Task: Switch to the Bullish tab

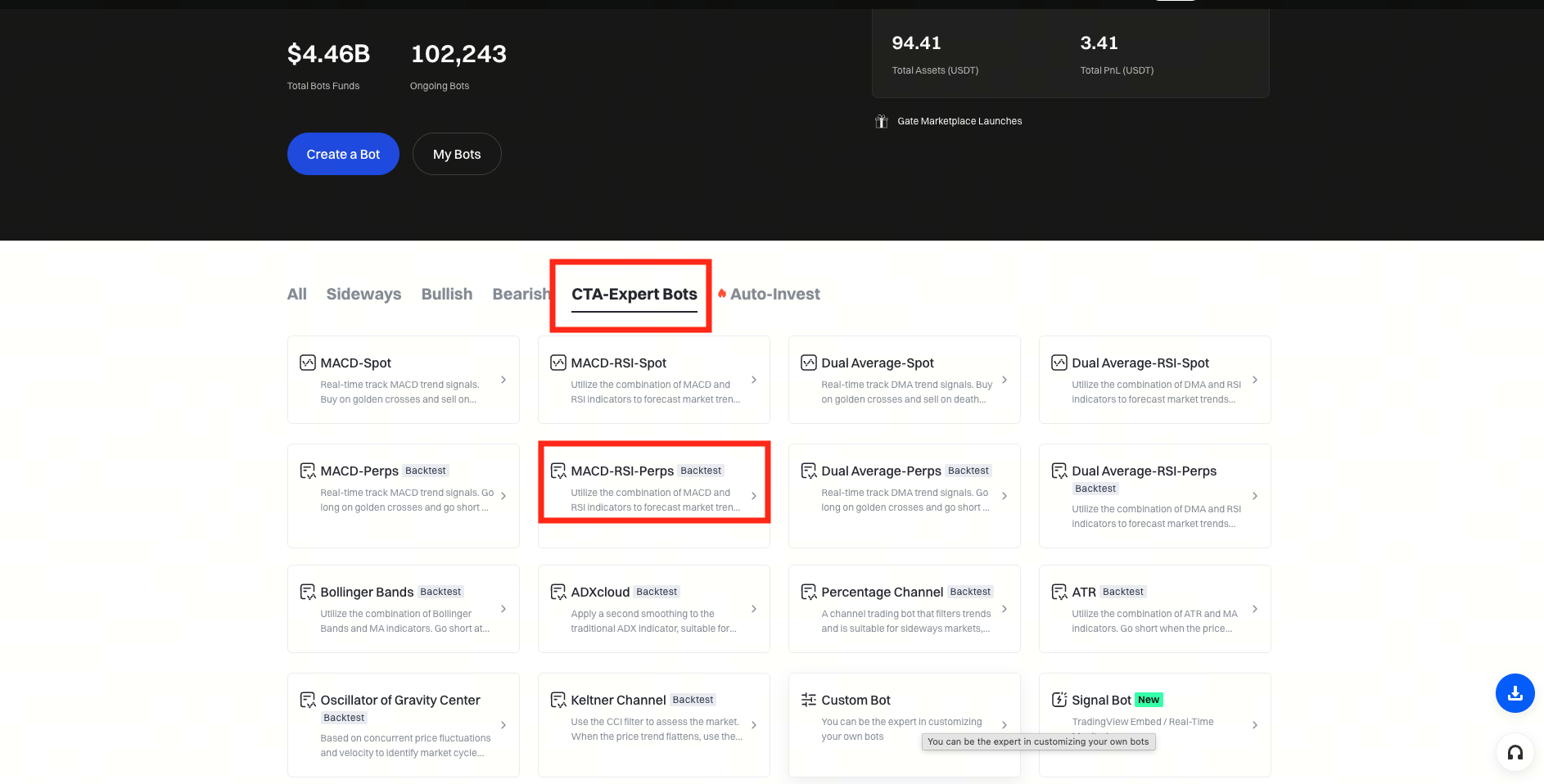Action: click(x=447, y=294)
